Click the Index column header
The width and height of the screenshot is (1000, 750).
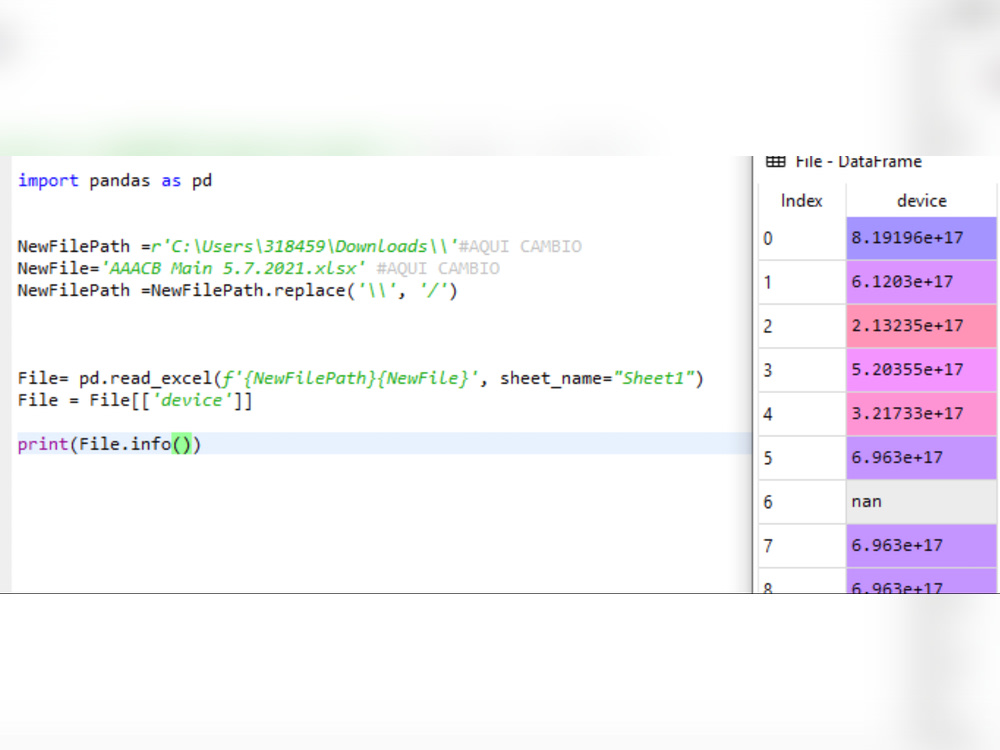coord(802,201)
